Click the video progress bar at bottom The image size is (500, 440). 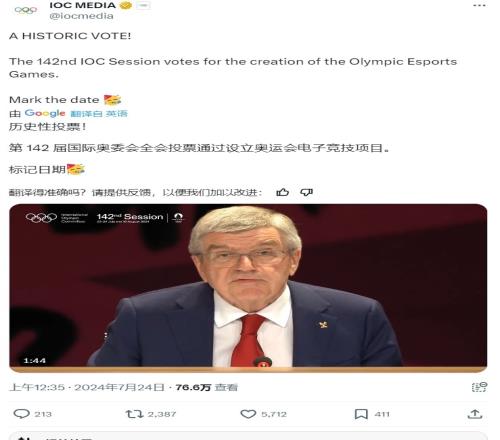(248, 369)
